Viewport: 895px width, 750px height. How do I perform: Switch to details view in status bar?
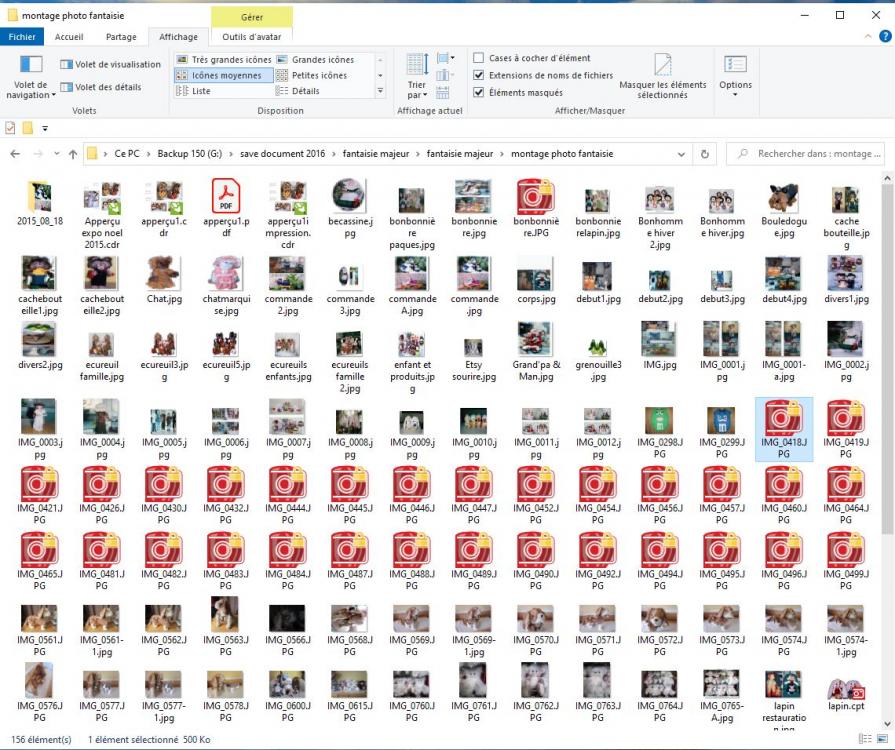pyautogui.click(x=865, y=739)
